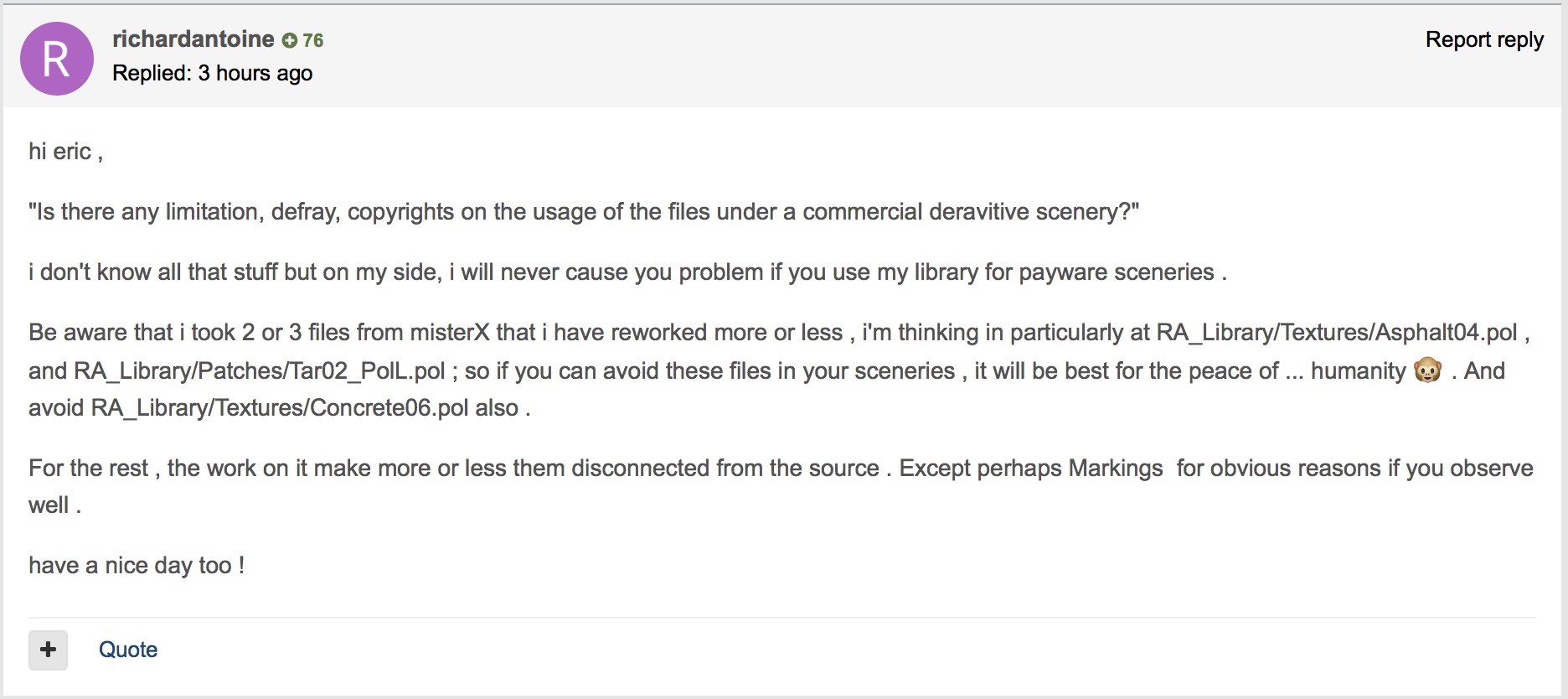The width and height of the screenshot is (1568, 699).
Task: Click the '3 hours ago' timestamp
Action: [x=255, y=73]
